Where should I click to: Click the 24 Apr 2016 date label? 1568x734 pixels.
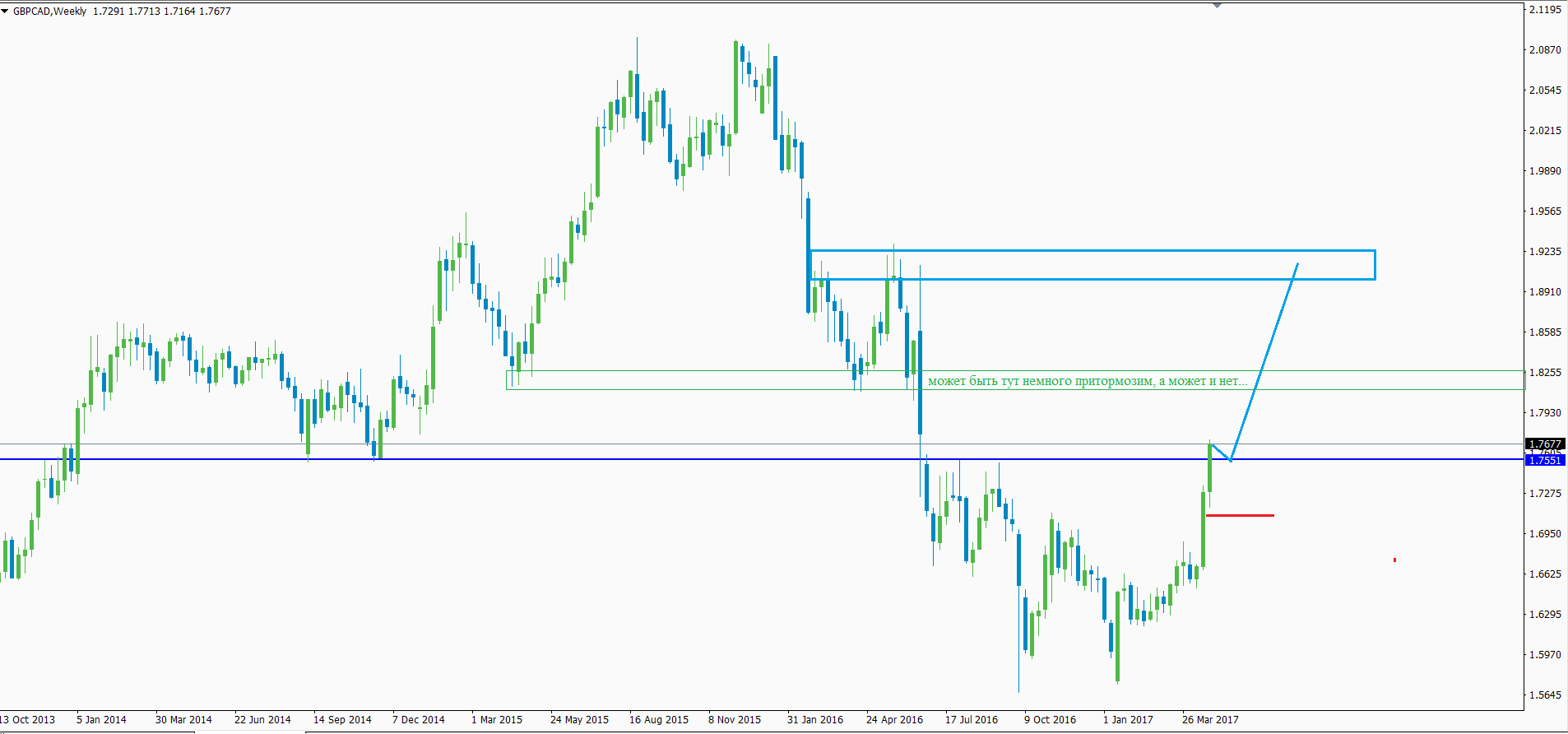click(895, 720)
